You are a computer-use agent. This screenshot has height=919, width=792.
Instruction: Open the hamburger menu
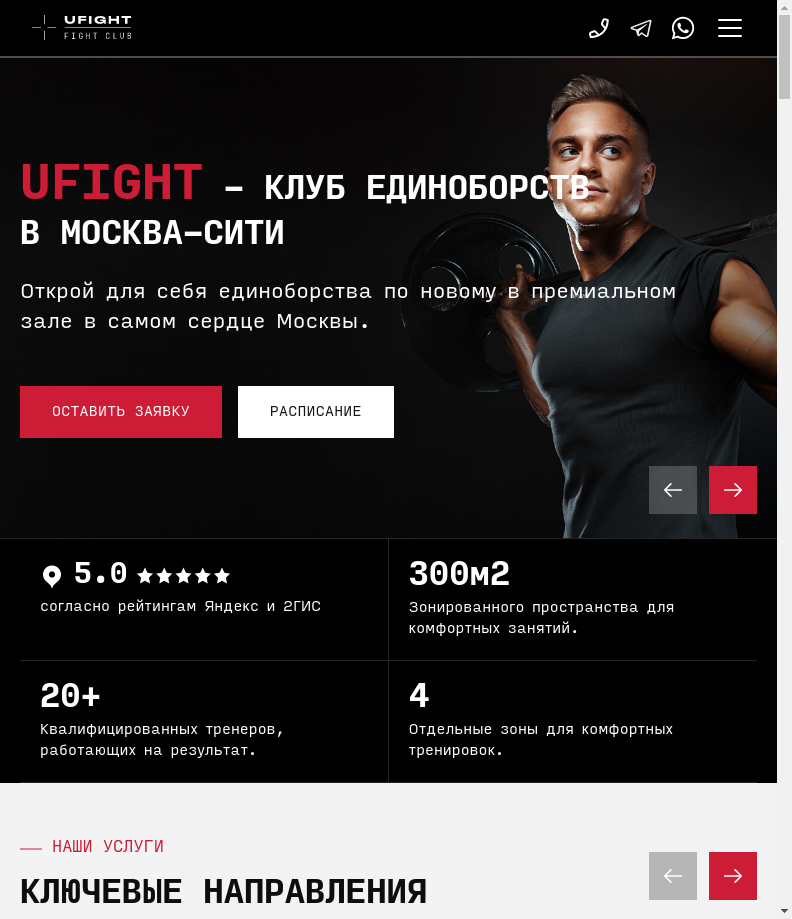(730, 28)
